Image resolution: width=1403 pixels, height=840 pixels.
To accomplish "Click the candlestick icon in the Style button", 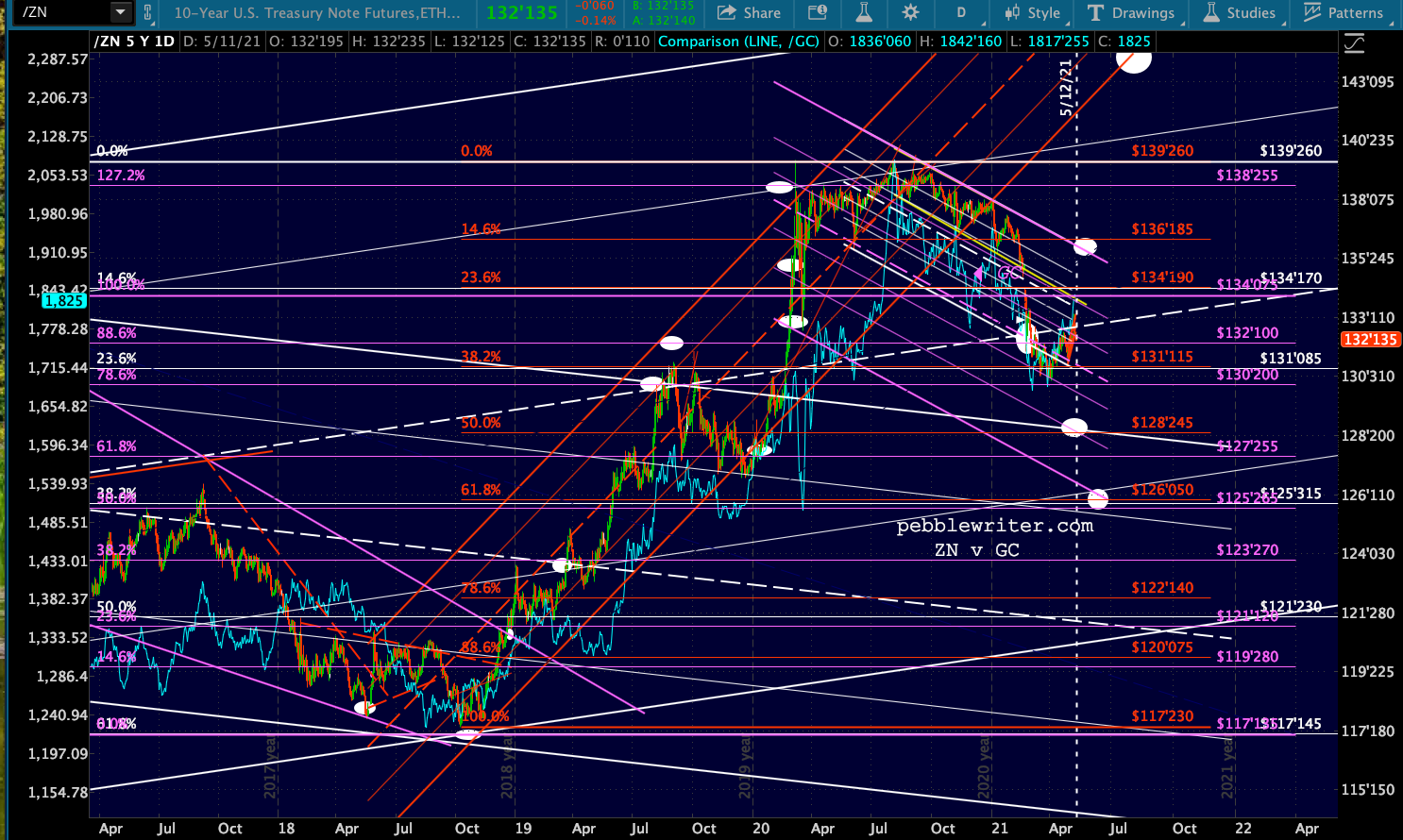I will [x=1012, y=12].
